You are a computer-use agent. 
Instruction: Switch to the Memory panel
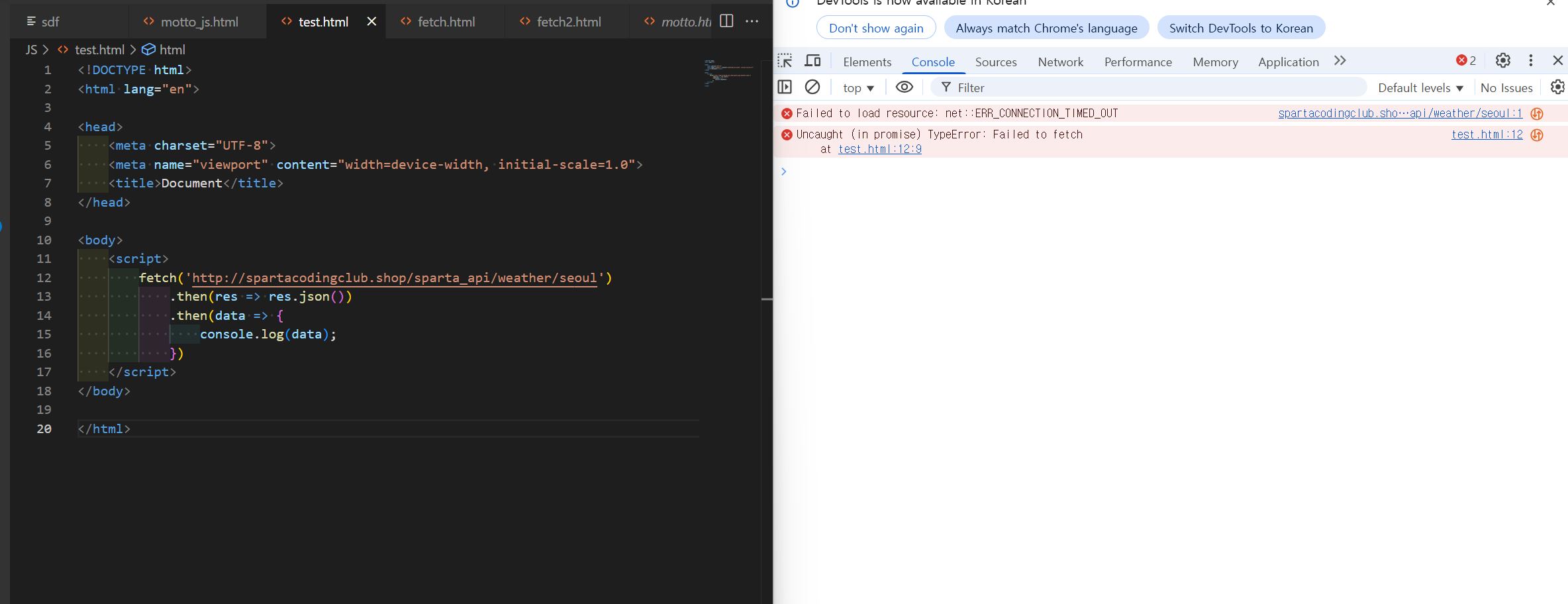tap(1216, 62)
